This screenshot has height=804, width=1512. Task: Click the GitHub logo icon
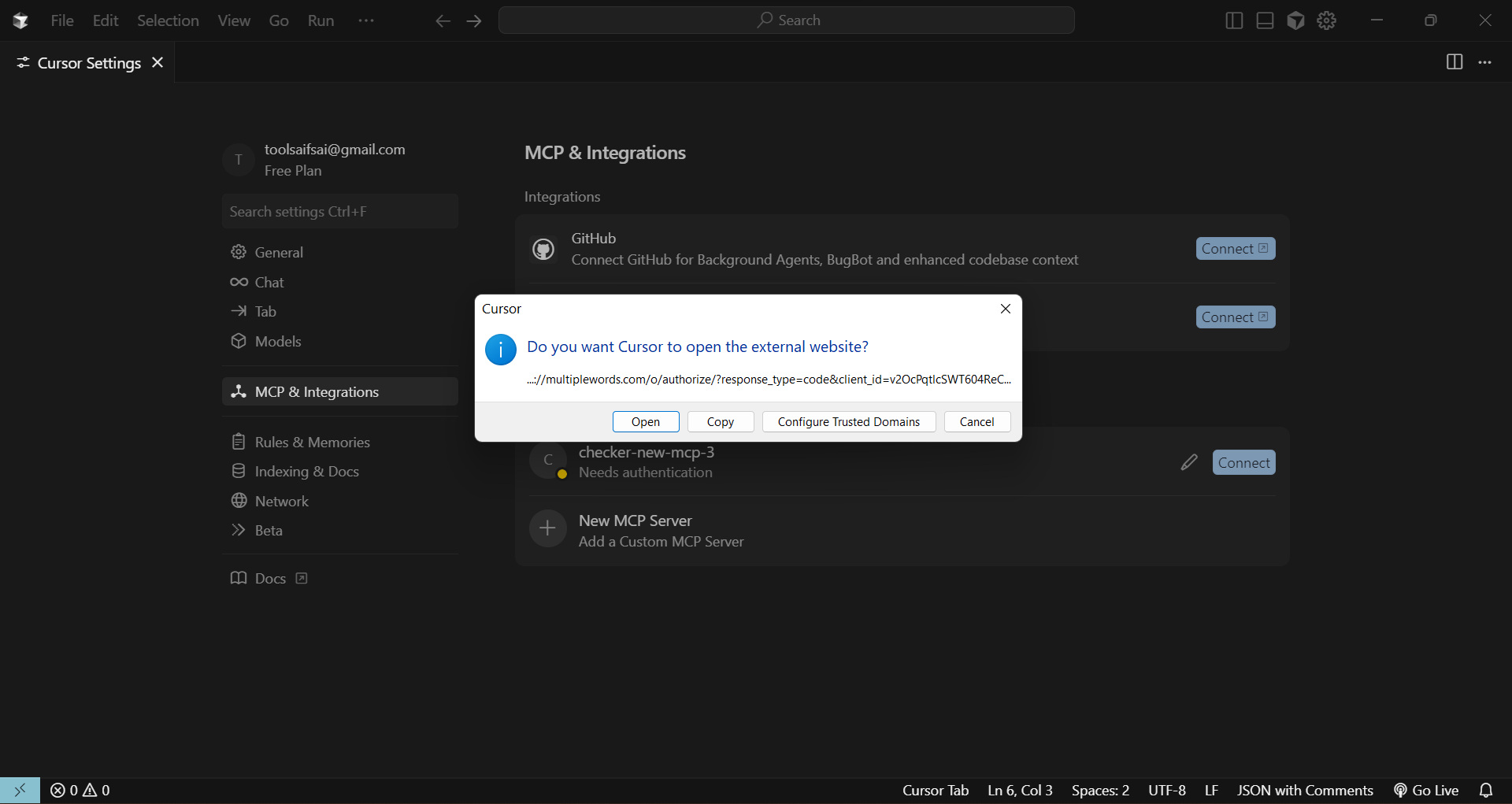[543, 249]
